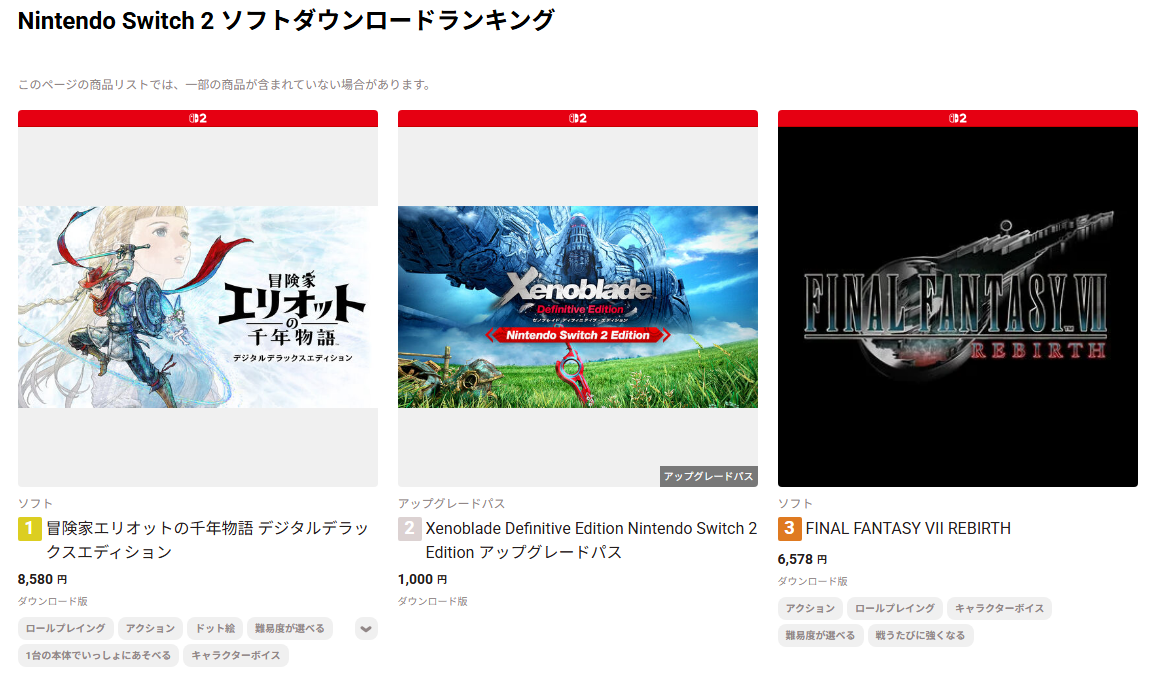The width and height of the screenshot is (1170, 675).
Task: Open the 冒険家エリオットの千年物語 title link
Action: (x=207, y=540)
